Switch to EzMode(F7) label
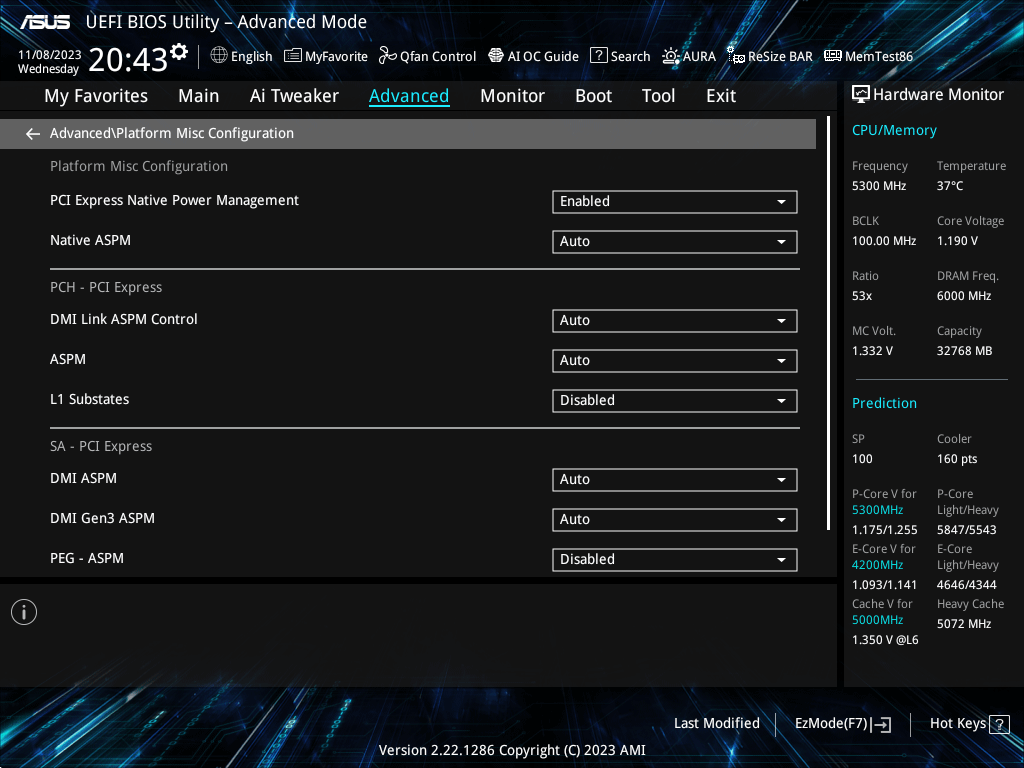Viewport: 1024px width, 768px height. click(x=831, y=724)
